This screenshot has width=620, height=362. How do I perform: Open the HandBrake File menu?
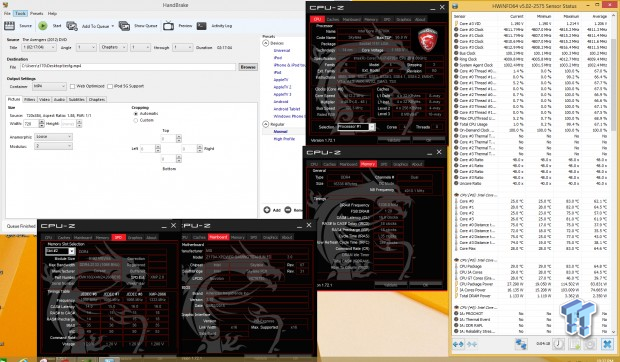[x=7, y=13]
